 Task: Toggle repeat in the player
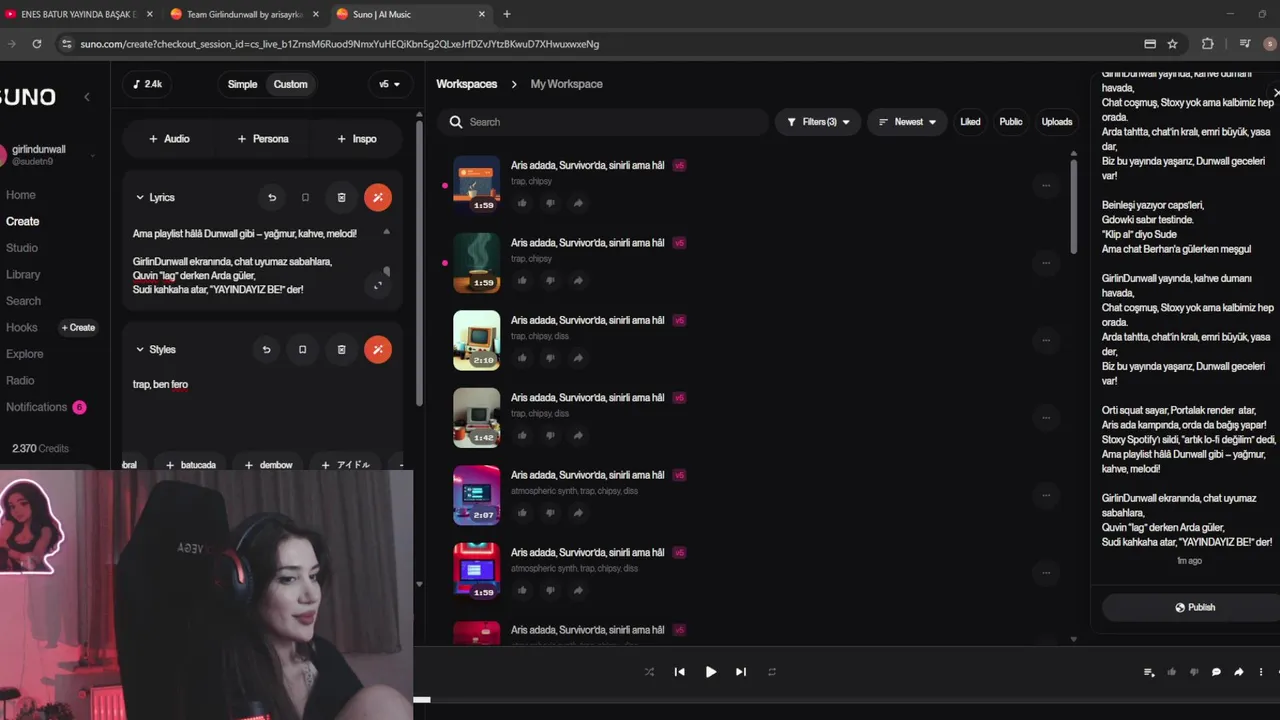pos(772,672)
